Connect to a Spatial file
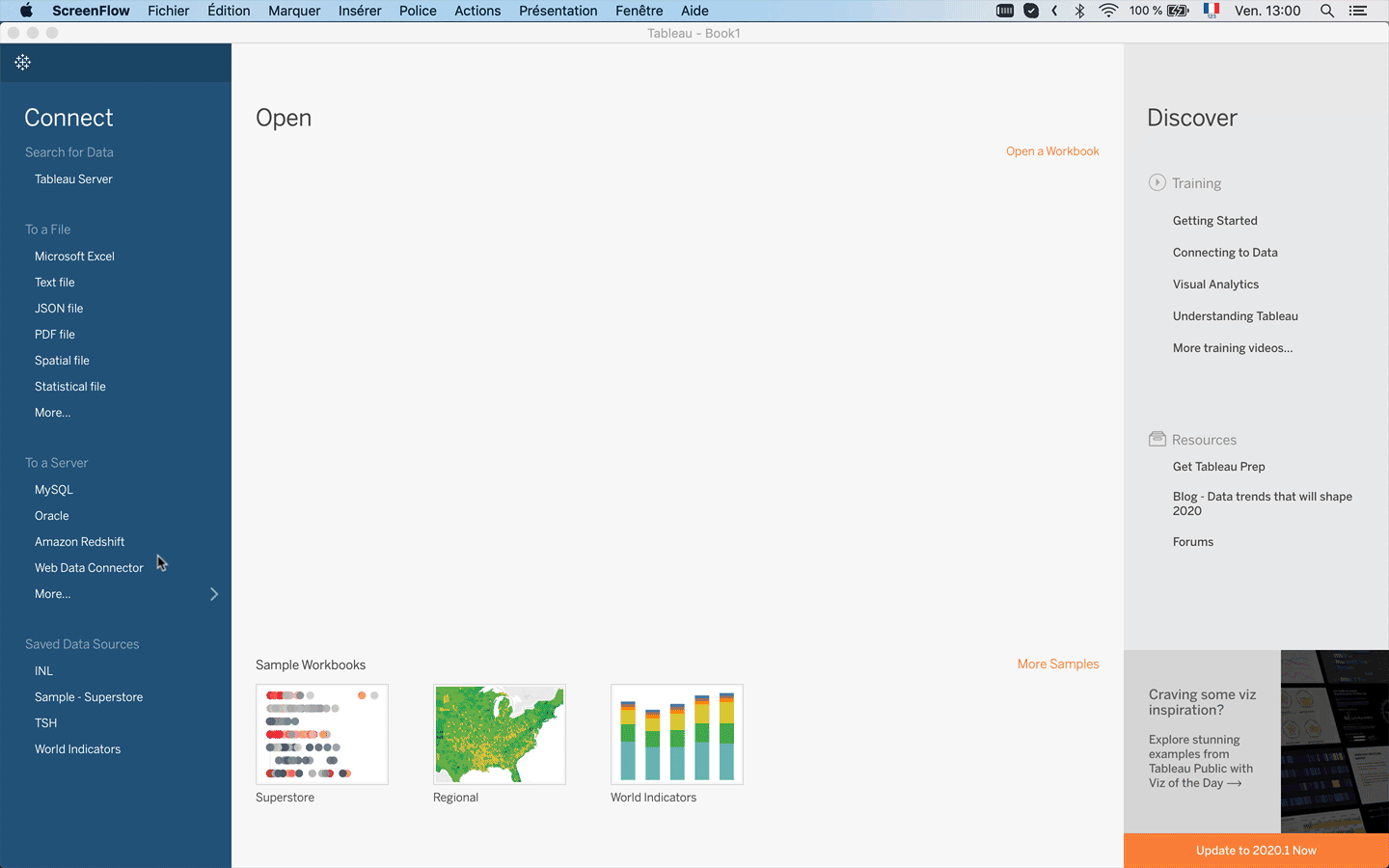 tap(62, 361)
